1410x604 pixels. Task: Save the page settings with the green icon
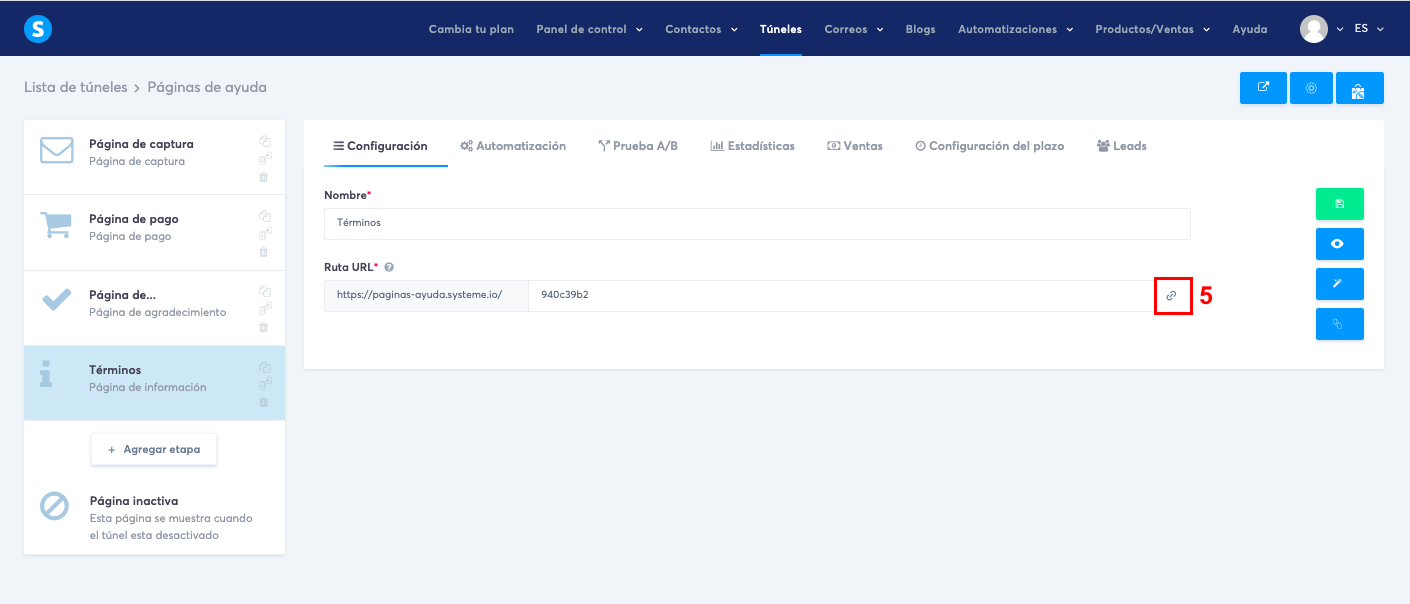coord(1339,203)
